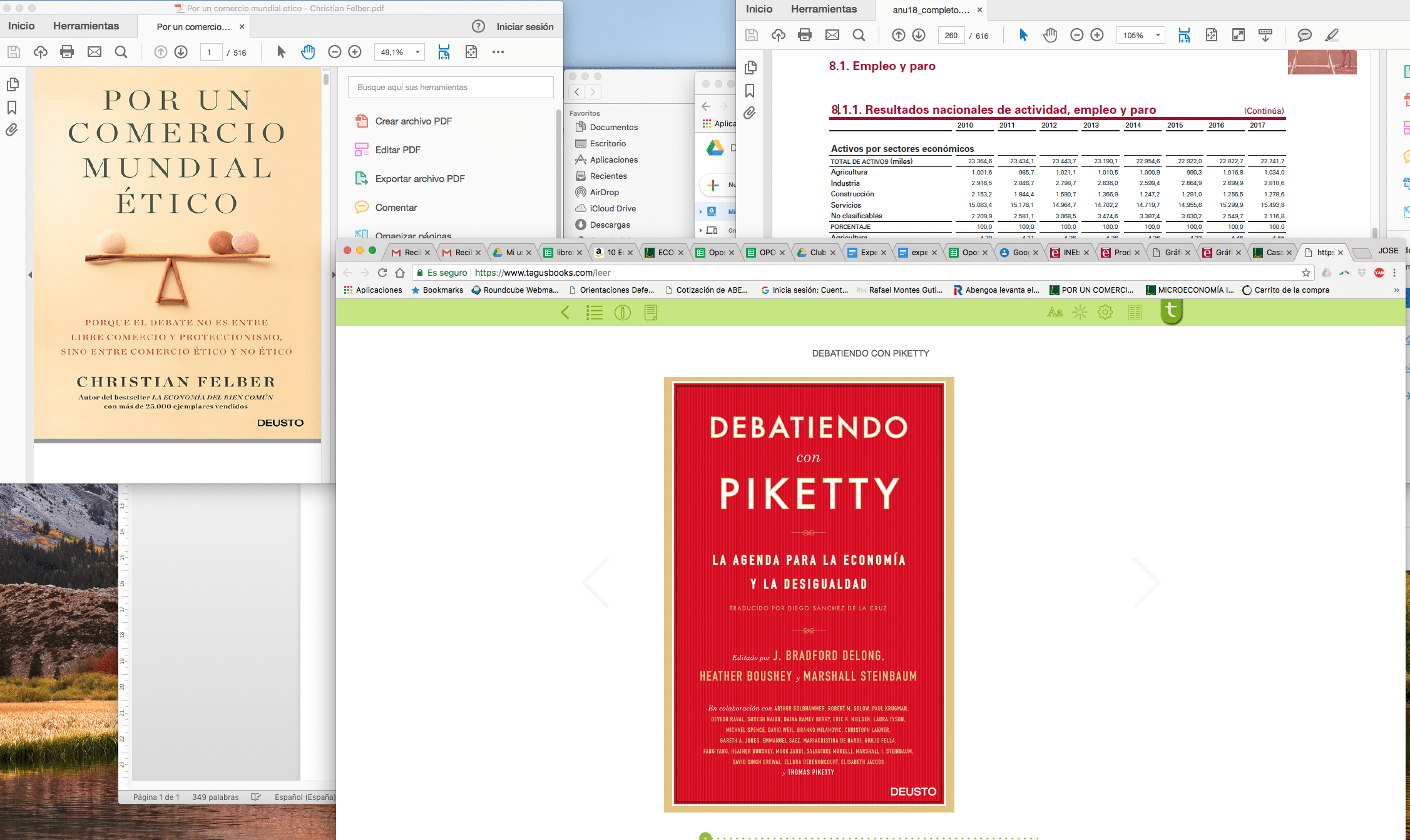Switch to the Club tab in Chrome
This screenshot has height=840, width=1410.
(x=816, y=253)
